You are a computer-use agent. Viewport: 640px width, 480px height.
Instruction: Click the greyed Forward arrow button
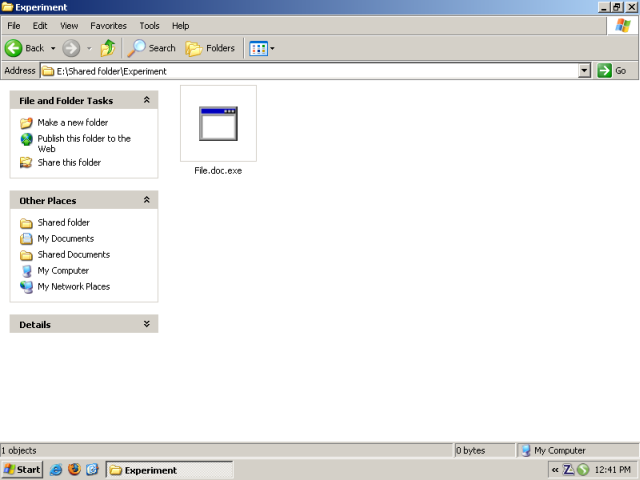(71, 48)
